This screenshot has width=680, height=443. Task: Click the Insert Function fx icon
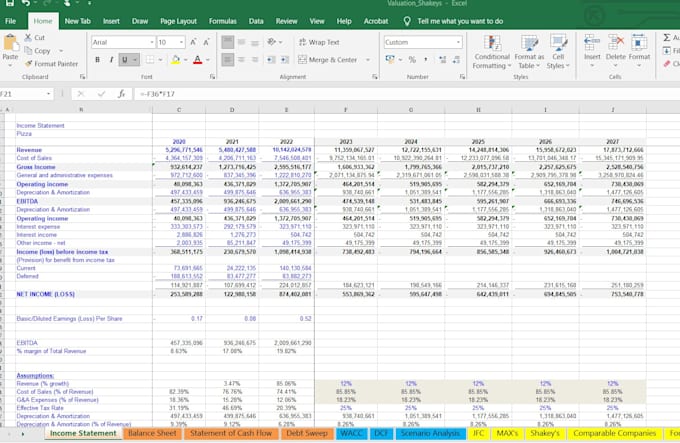[x=121, y=94]
